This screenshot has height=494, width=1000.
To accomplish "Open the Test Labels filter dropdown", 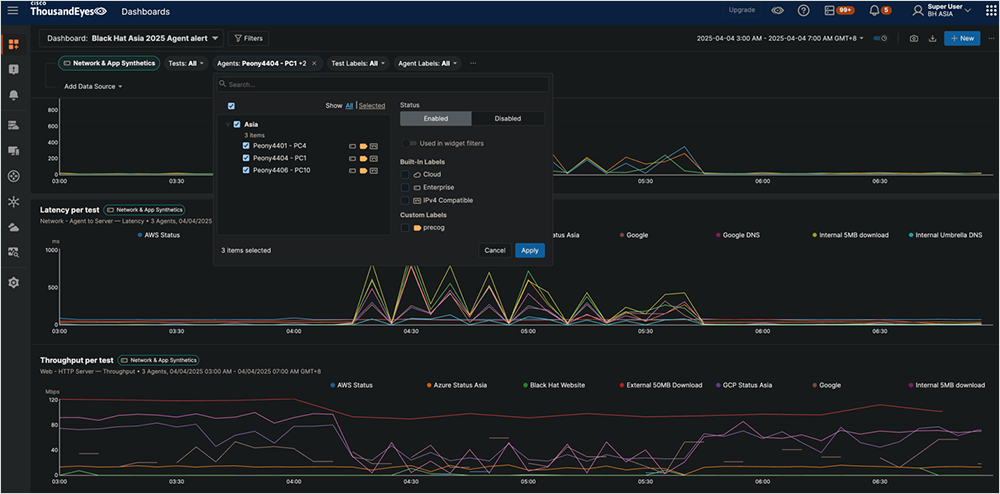I will pyautogui.click(x=358, y=63).
